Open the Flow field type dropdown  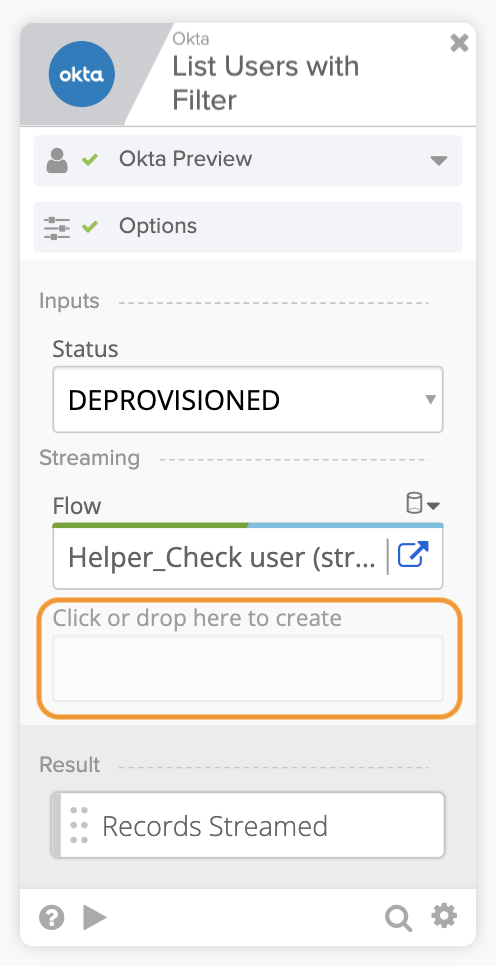click(423, 505)
